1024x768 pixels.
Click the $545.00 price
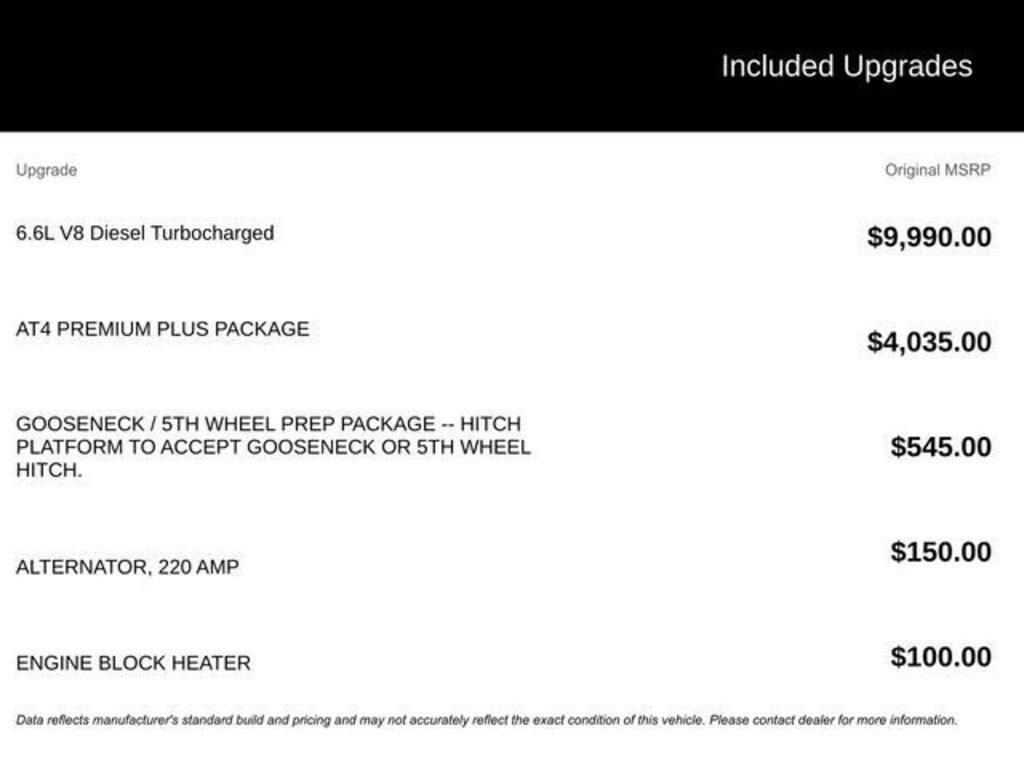coord(941,447)
